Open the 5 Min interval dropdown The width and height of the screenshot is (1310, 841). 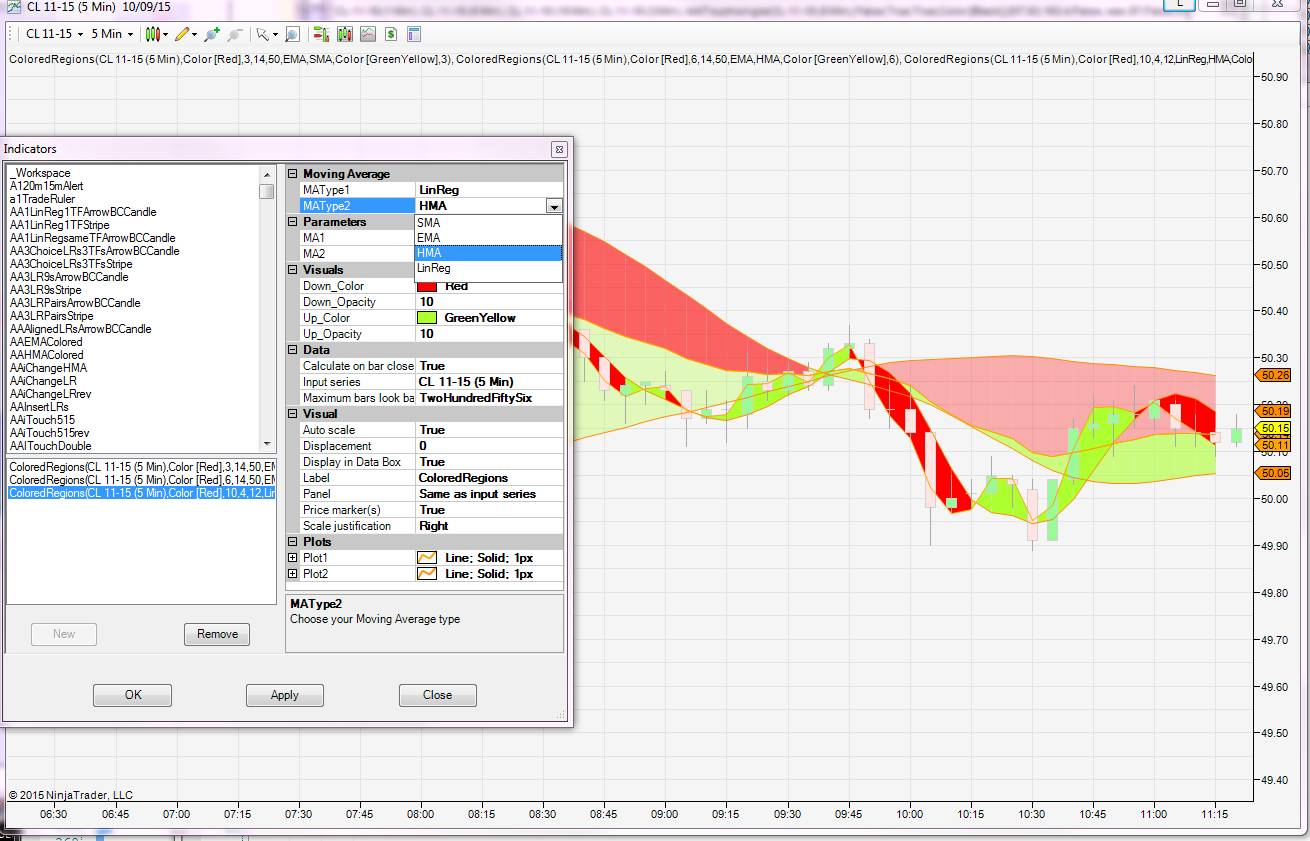[x=112, y=34]
